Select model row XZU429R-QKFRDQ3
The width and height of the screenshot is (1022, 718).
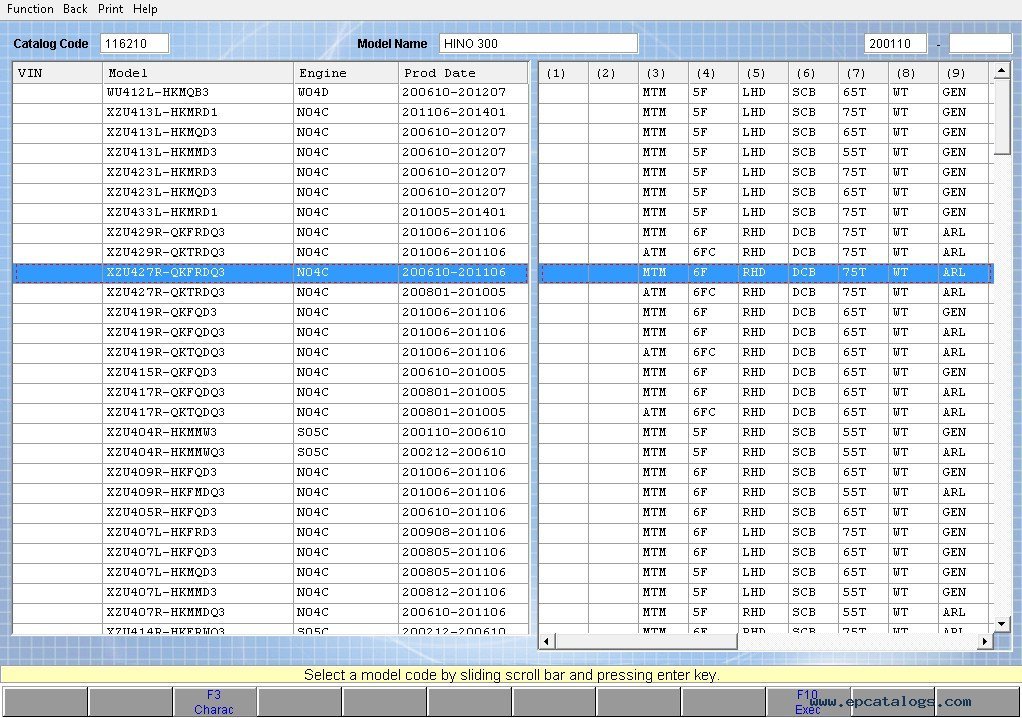tap(270, 233)
